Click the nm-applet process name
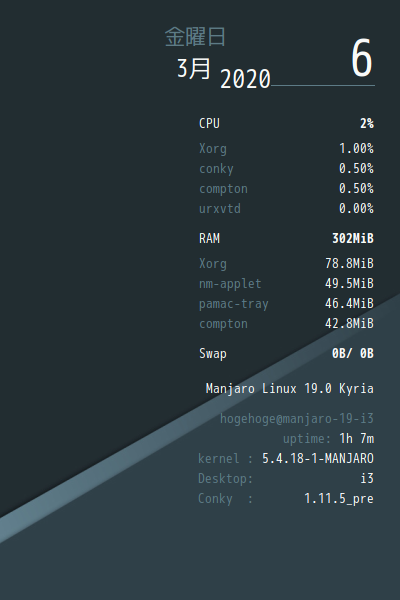Screen dimensions: 400x600 pos(230,284)
